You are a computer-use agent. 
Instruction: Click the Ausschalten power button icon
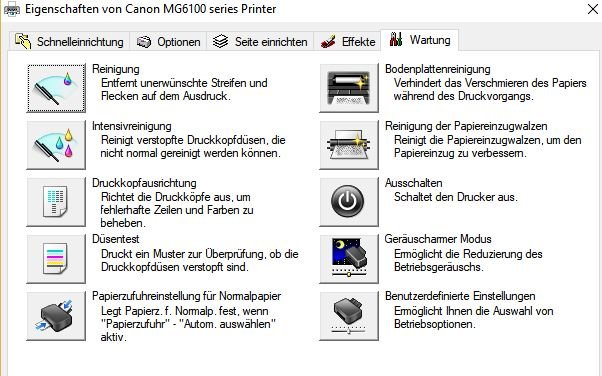[349, 202]
